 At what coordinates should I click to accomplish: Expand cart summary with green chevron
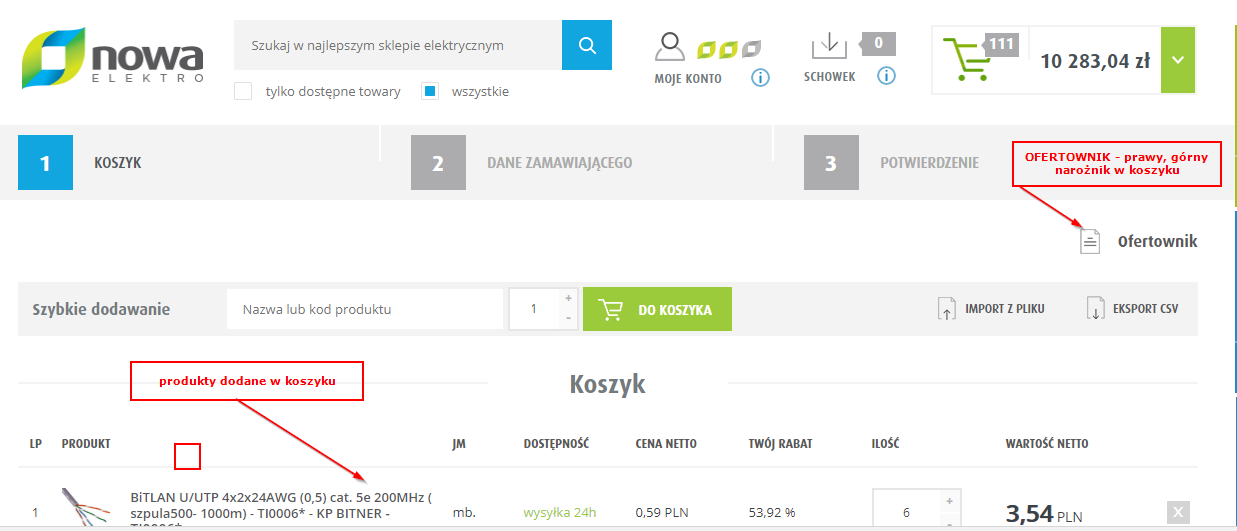tap(1178, 60)
